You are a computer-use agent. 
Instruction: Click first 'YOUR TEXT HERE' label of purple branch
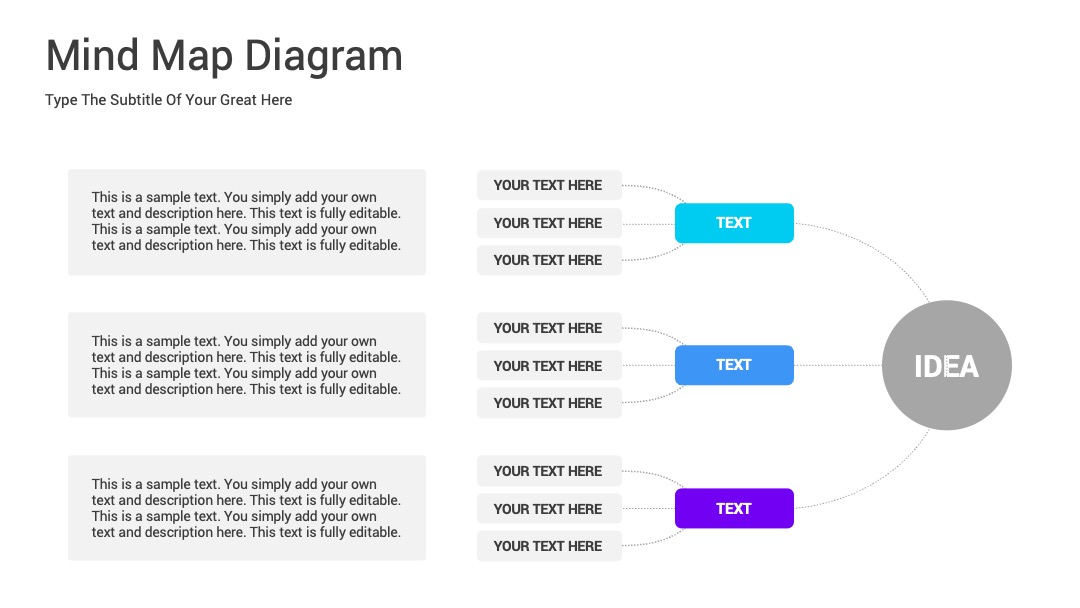(549, 472)
